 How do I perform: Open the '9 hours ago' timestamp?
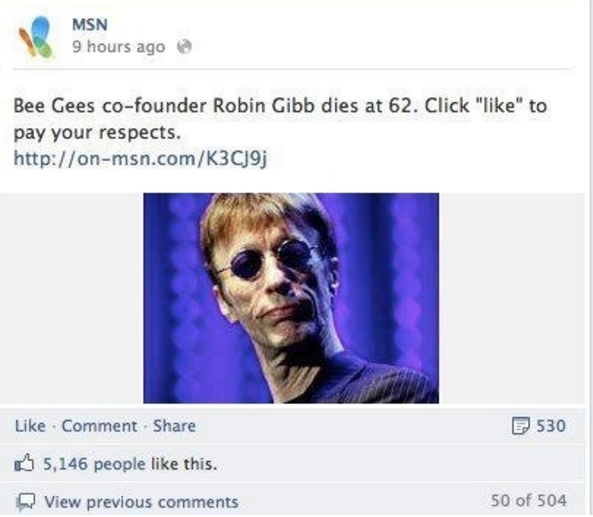click(119, 47)
